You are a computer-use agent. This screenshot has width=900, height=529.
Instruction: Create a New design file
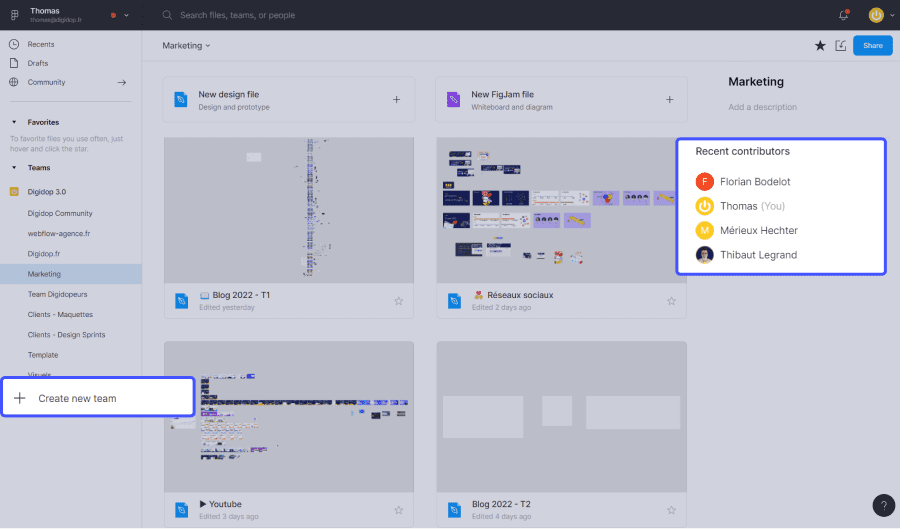point(289,100)
